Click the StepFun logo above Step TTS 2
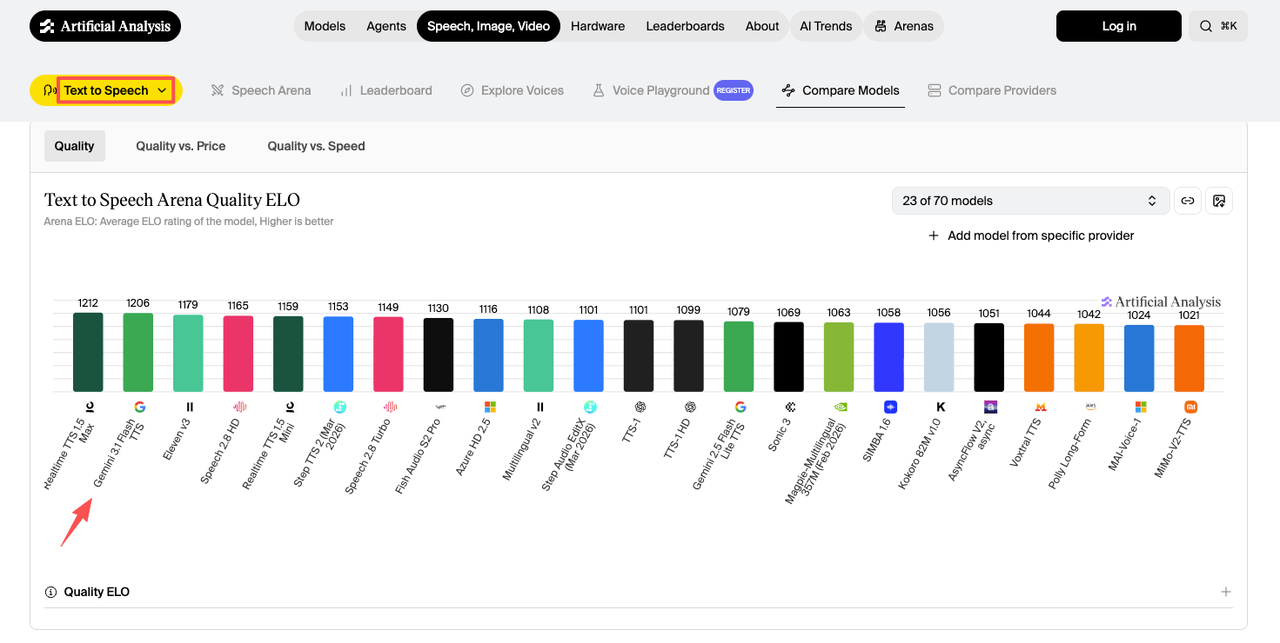 pos(339,407)
